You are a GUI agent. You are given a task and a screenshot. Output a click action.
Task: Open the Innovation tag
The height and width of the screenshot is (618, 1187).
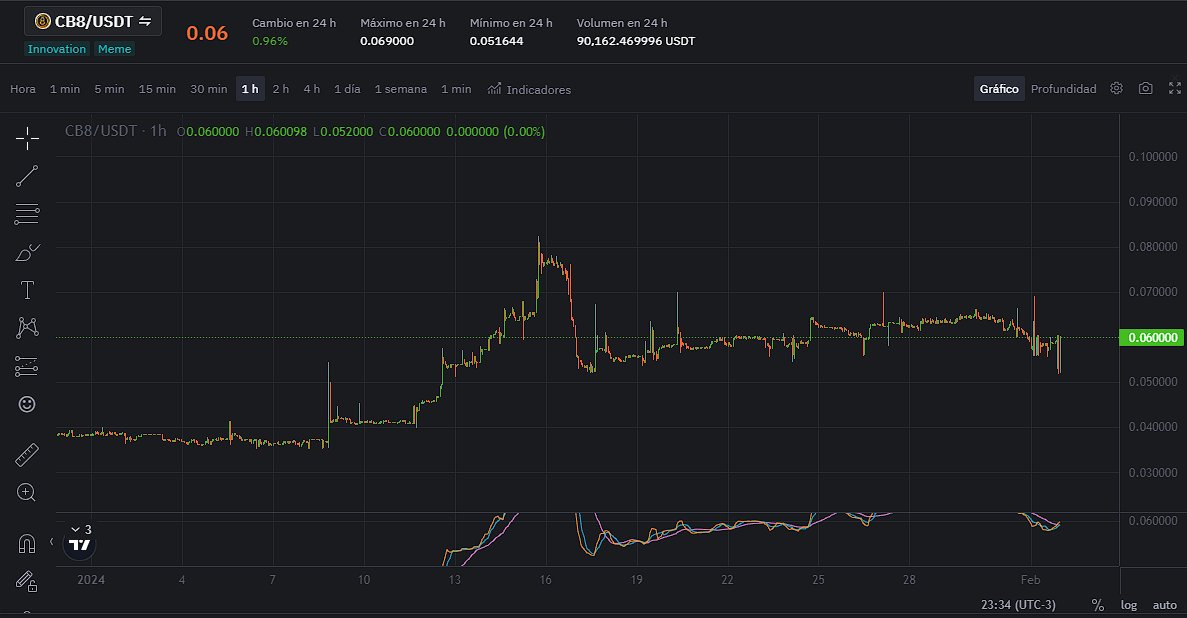[57, 48]
